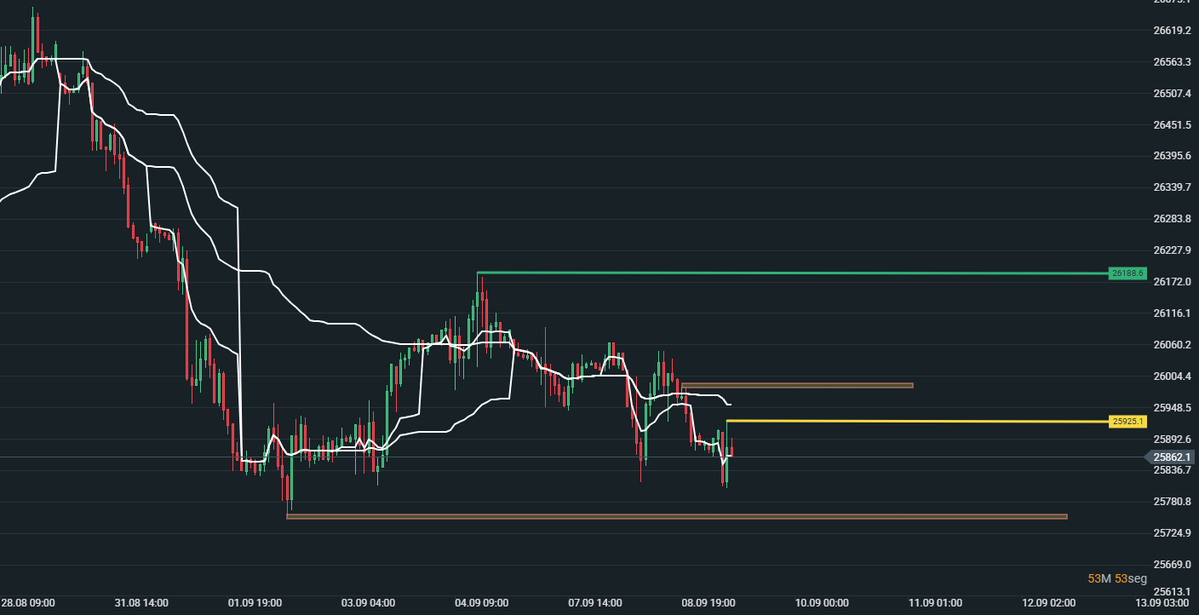
Task: Click the 26619.2 price axis label
Action: tap(1171, 31)
